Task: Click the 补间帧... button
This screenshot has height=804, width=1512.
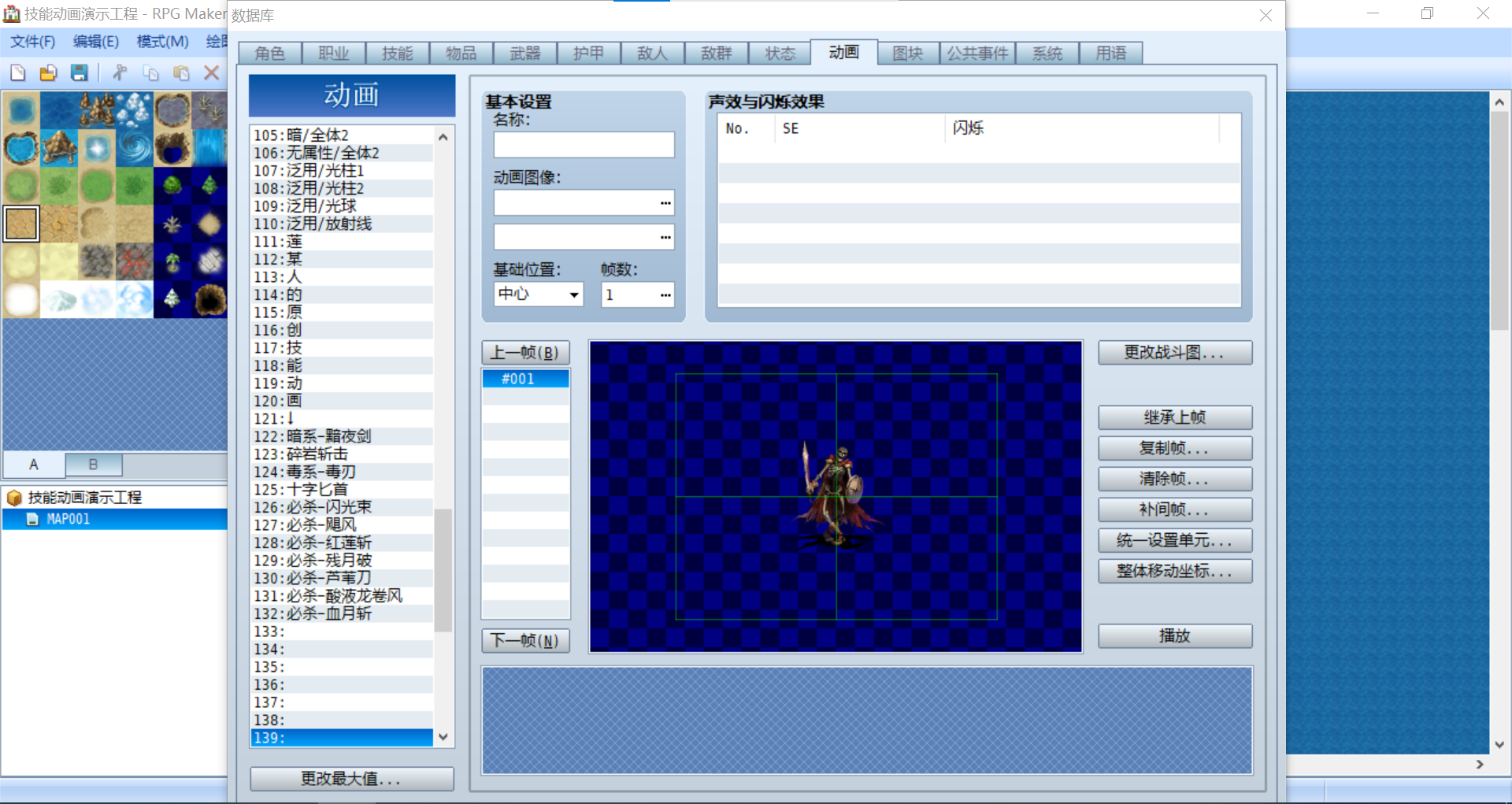Action: 1175,509
